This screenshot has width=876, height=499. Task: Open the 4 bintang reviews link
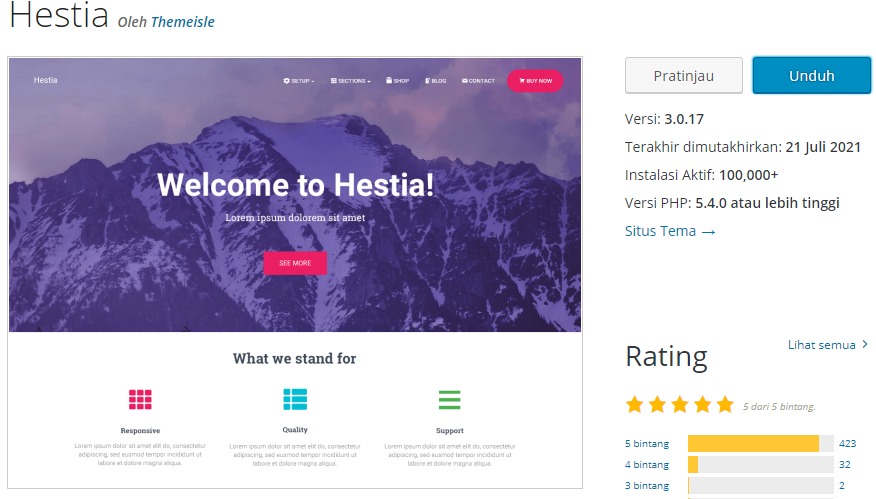pos(646,464)
